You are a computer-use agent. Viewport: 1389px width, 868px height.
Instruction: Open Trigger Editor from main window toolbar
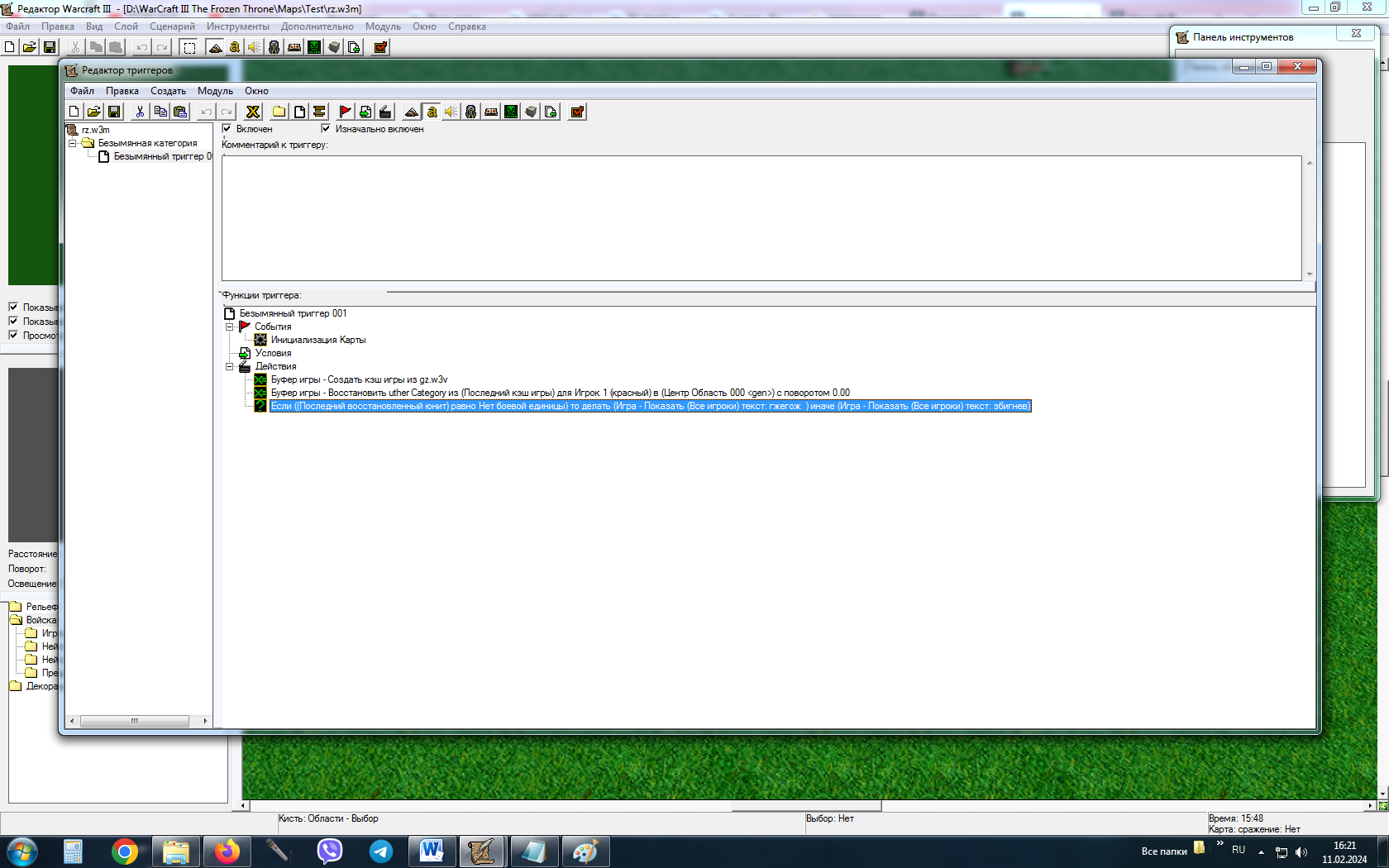(x=235, y=47)
